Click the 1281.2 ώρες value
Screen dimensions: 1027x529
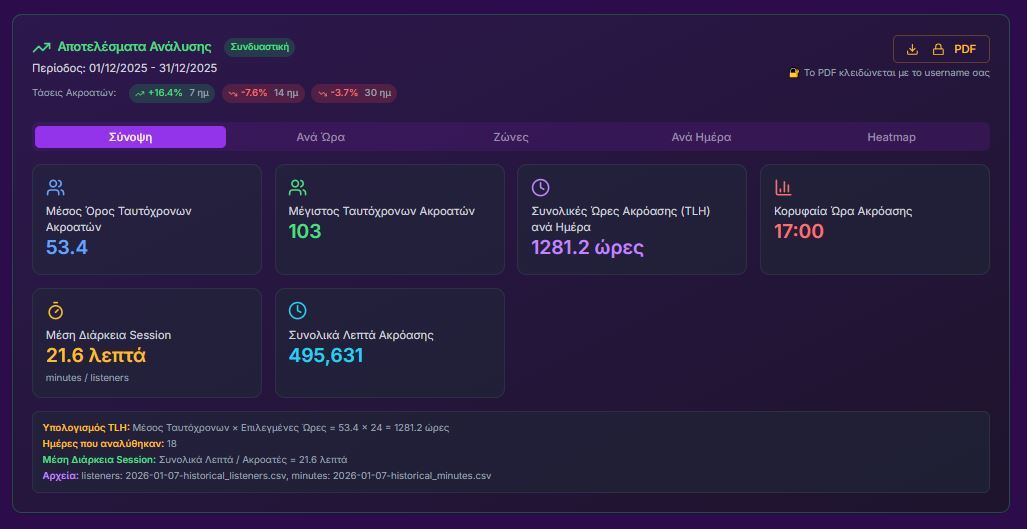pos(587,247)
